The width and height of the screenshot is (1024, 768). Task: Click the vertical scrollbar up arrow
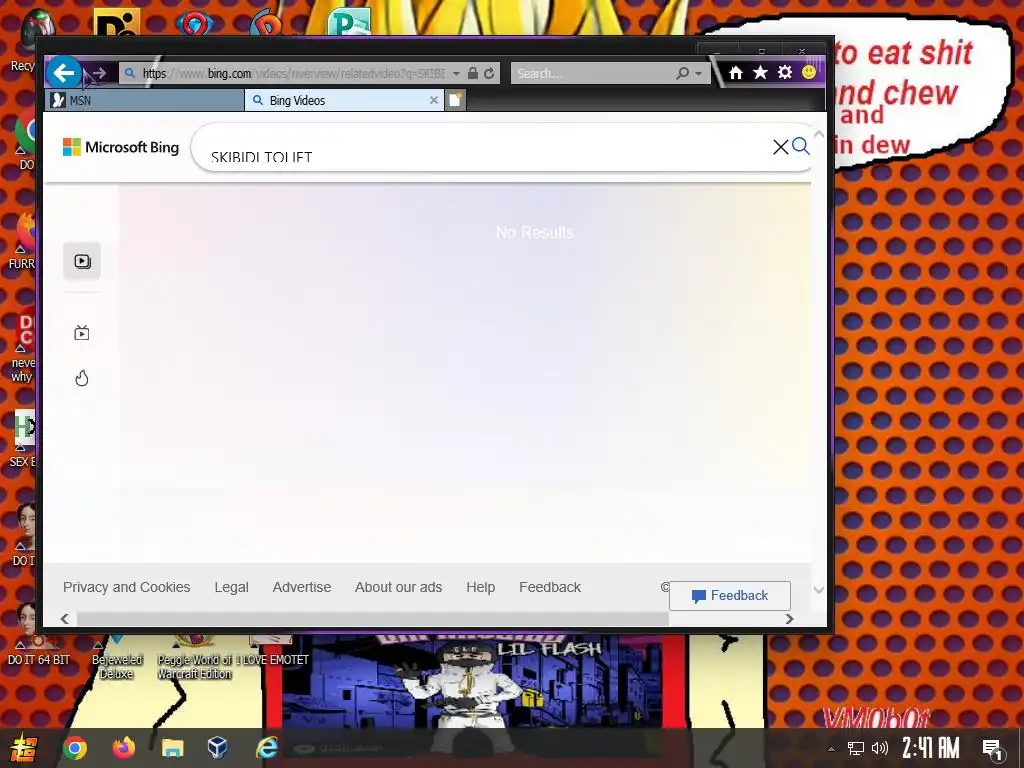tap(819, 135)
